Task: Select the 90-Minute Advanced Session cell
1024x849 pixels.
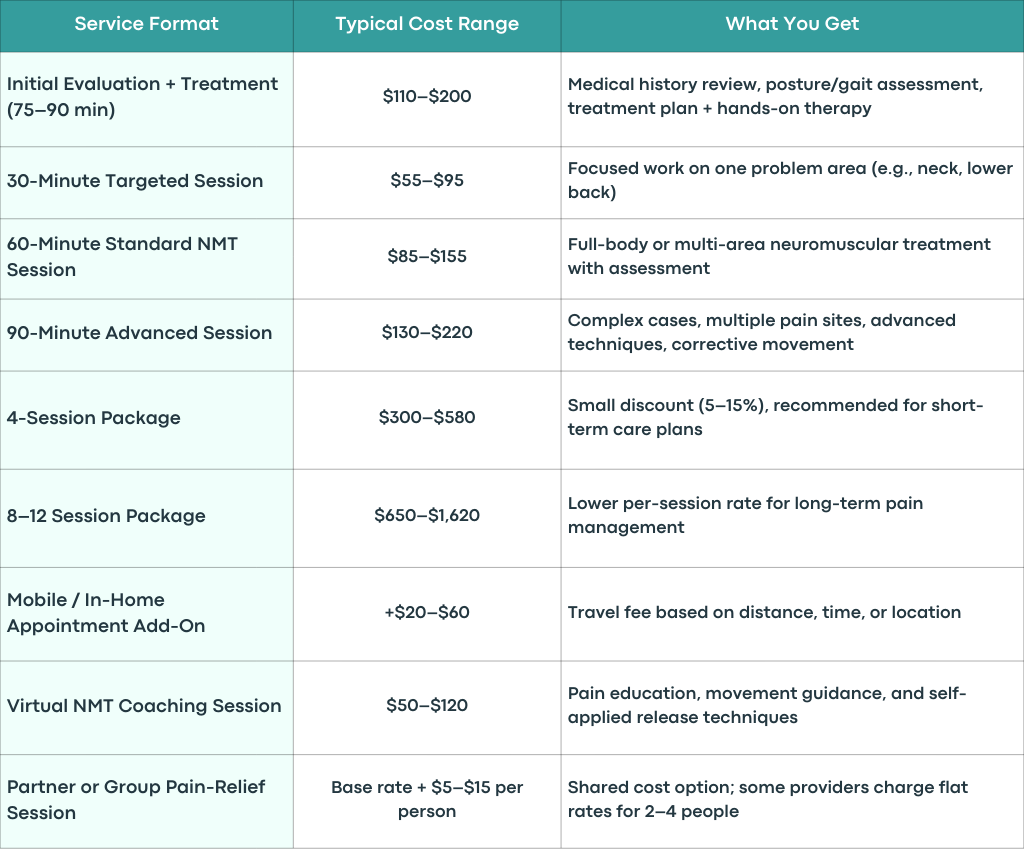Action: pyautogui.click(x=146, y=335)
